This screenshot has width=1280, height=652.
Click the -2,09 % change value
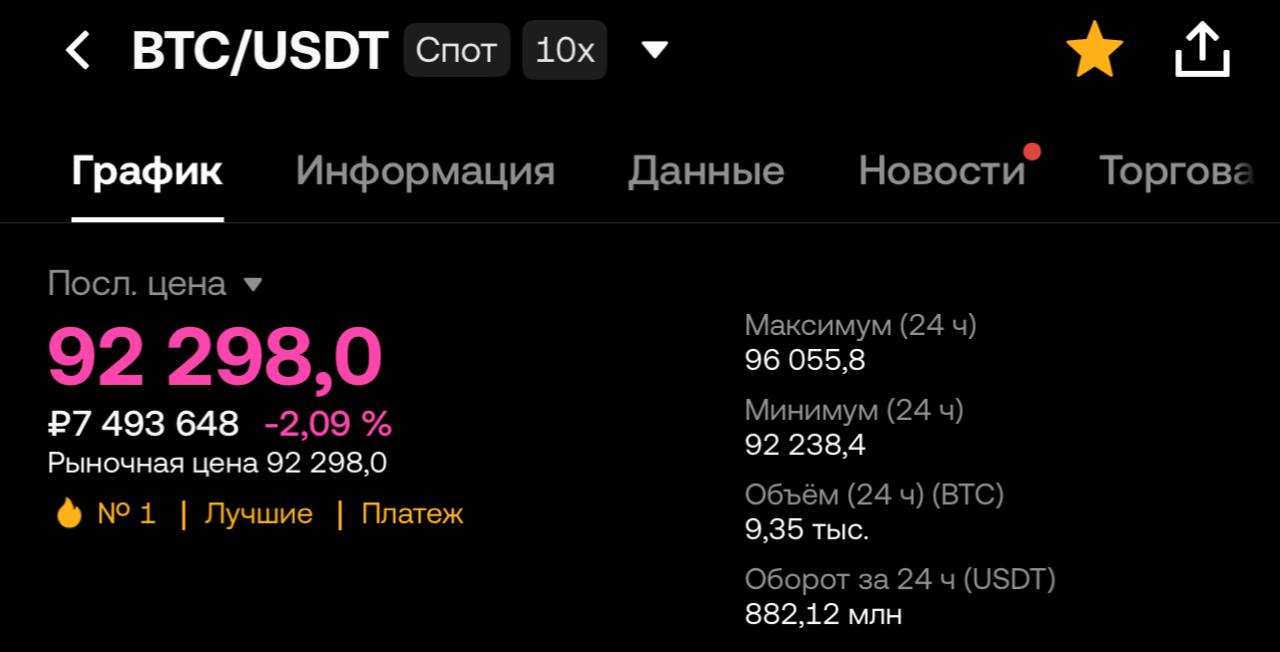(x=328, y=425)
